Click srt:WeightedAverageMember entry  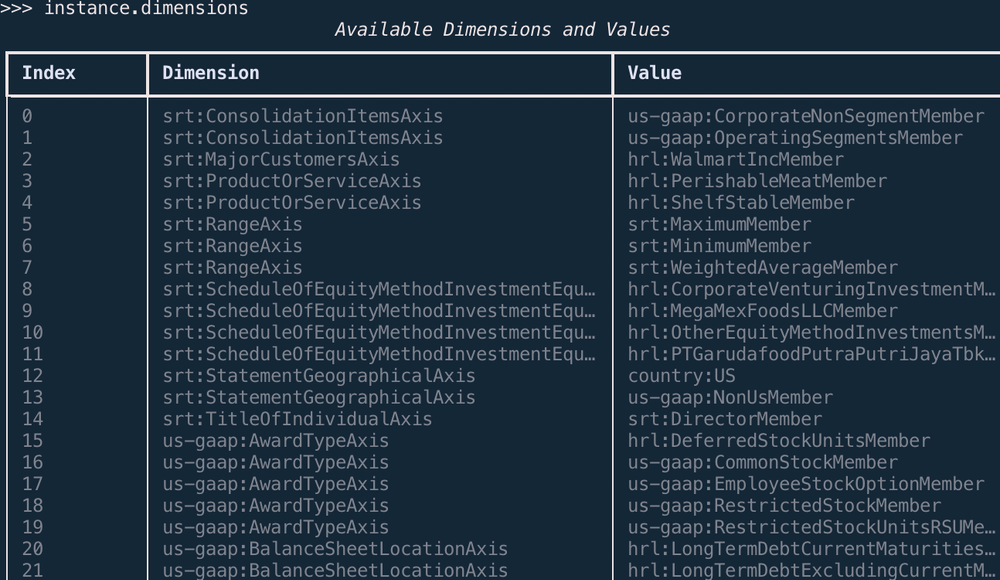(x=757, y=267)
